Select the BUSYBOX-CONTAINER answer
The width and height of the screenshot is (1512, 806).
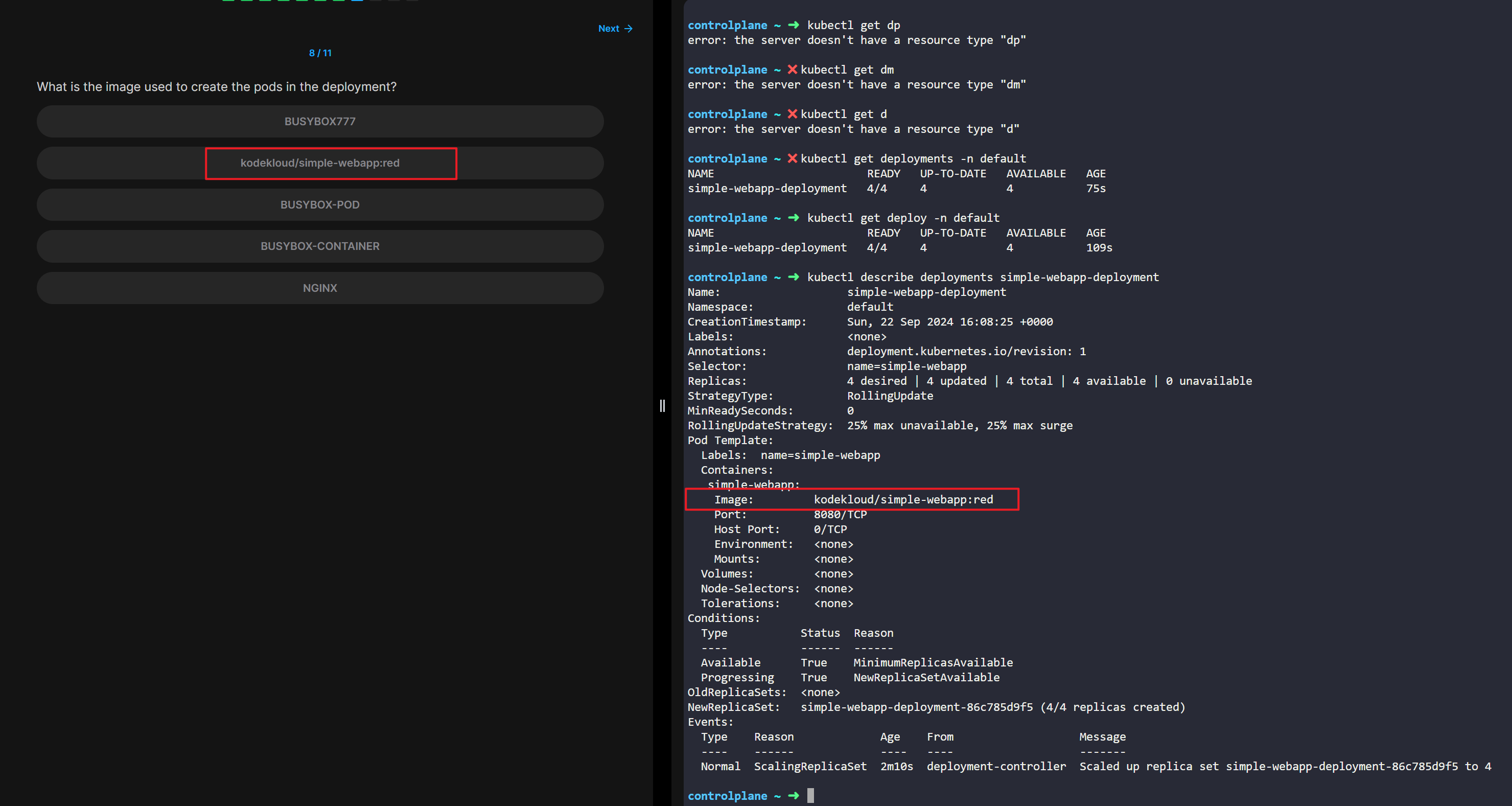click(x=320, y=246)
